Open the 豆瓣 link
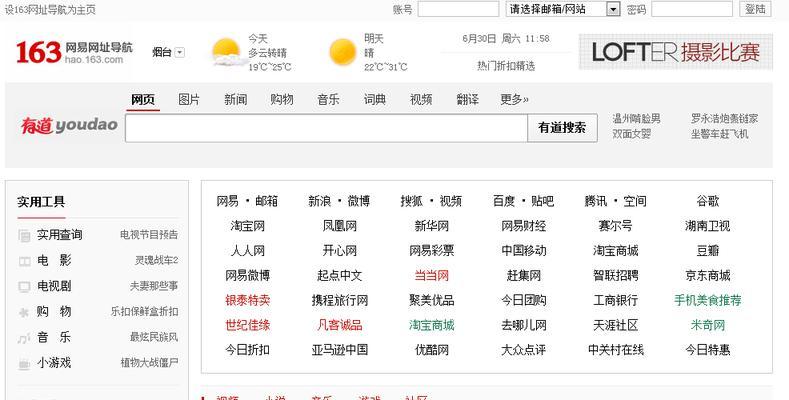The width and height of the screenshot is (789, 400). (x=707, y=251)
